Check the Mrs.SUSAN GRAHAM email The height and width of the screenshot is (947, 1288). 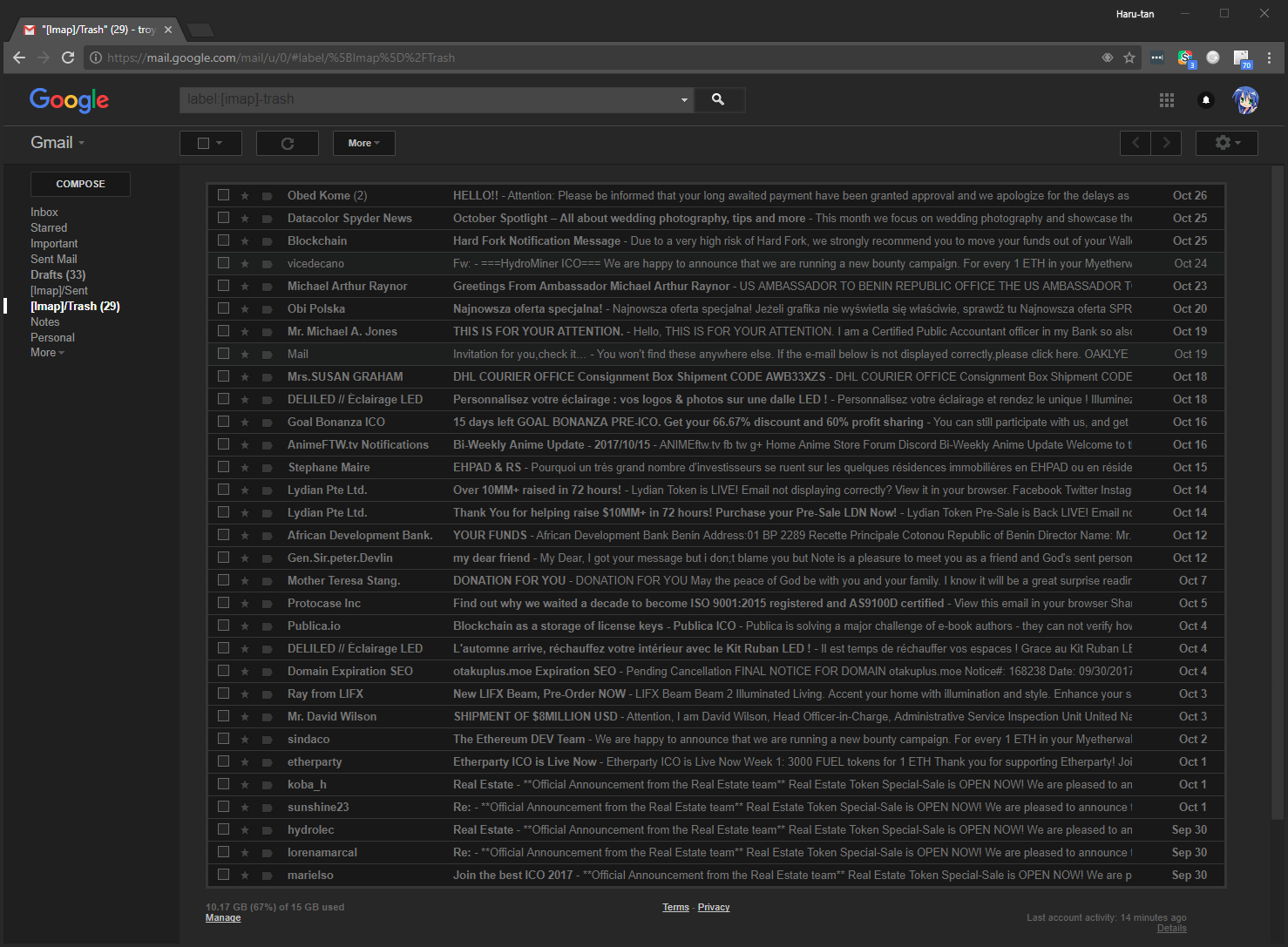coord(224,376)
